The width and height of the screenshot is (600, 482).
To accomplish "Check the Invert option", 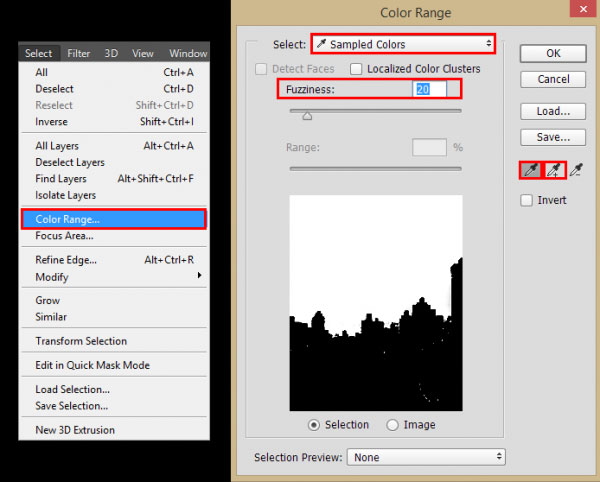I will click(x=527, y=200).
